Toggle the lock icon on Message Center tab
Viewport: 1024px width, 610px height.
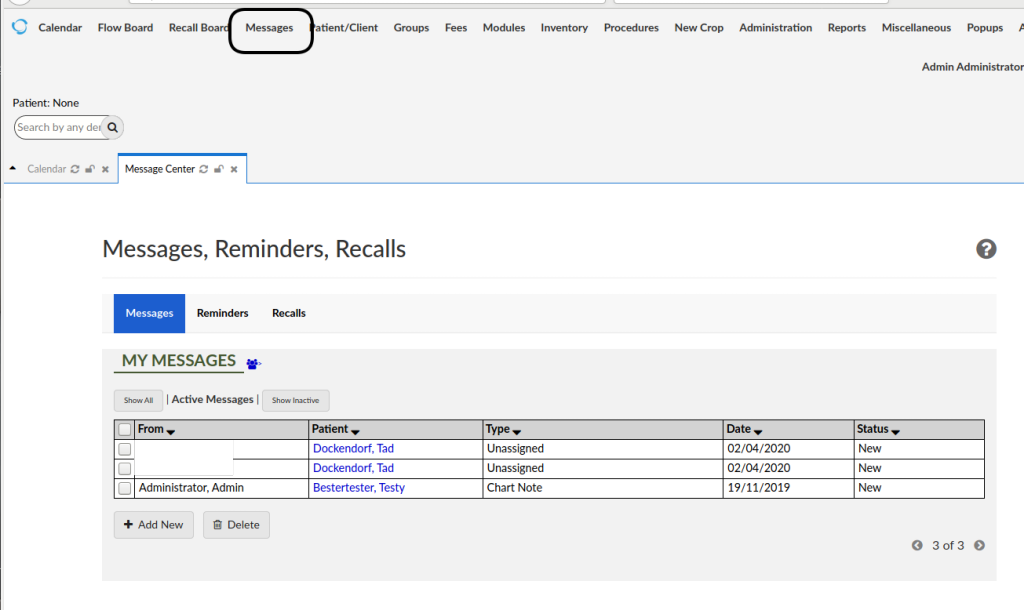218,169
